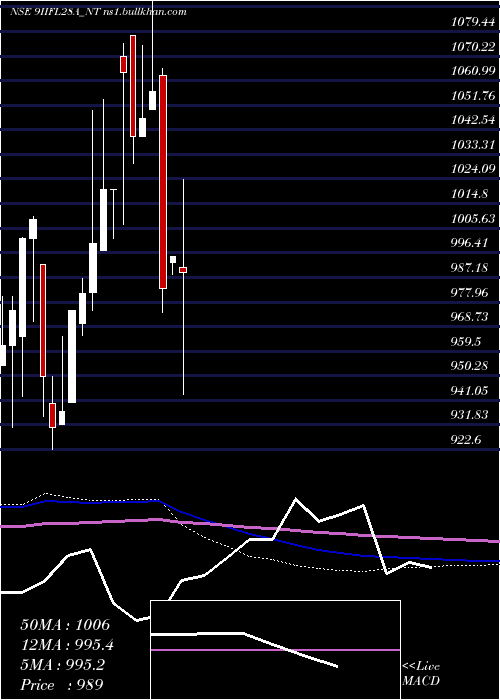Click price label 996.41

tap(469, 243)
